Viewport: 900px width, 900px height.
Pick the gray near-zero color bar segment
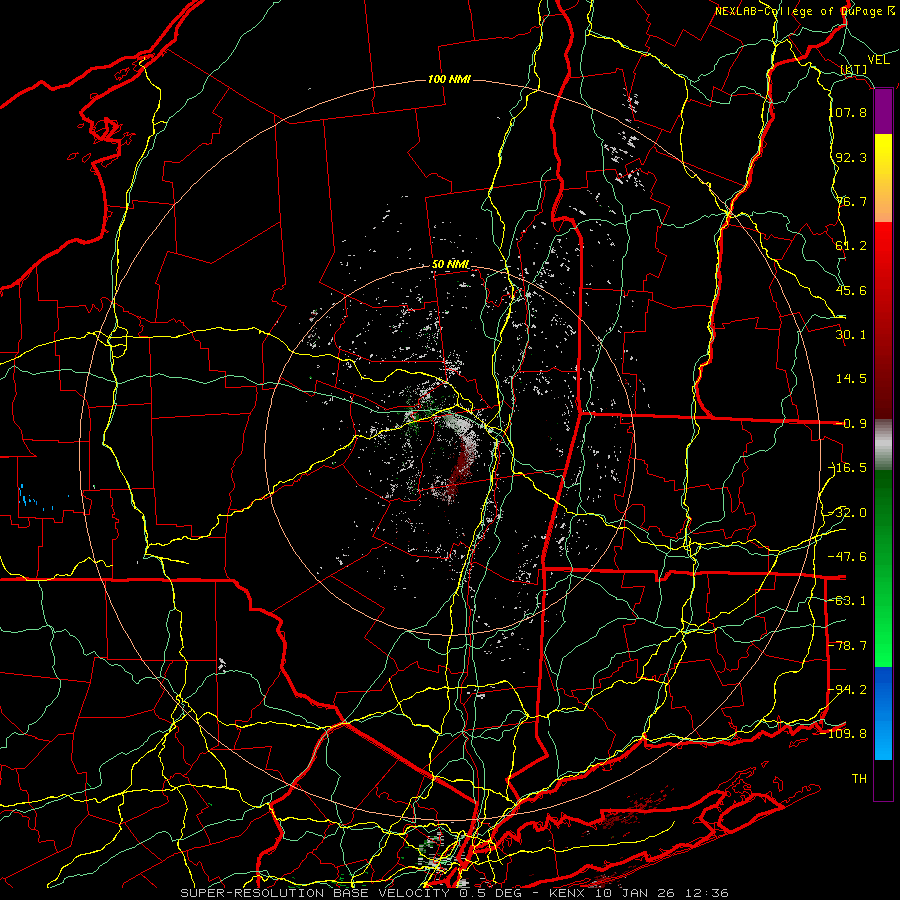point(883,445)
